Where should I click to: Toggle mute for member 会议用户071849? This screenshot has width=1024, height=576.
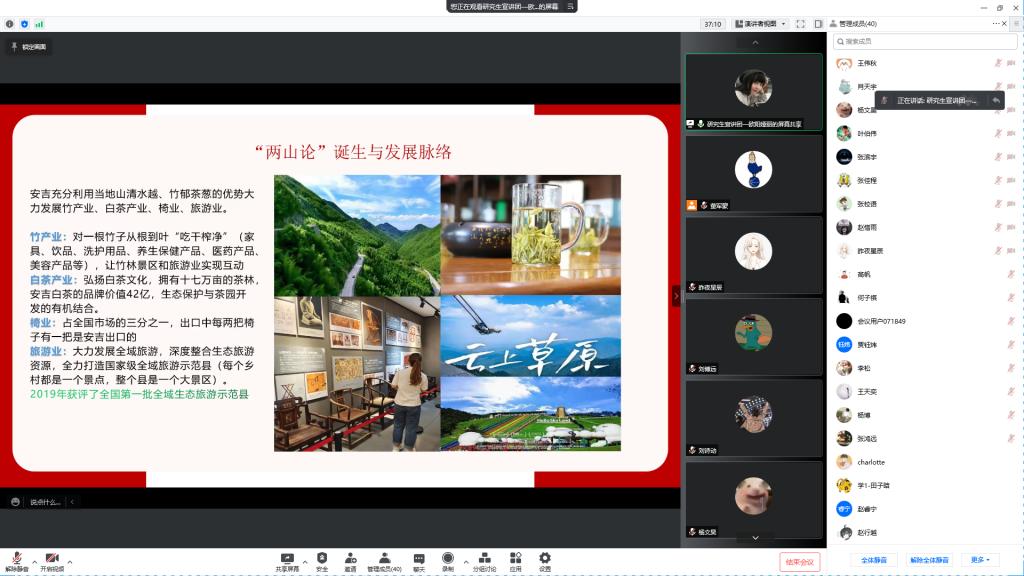pyautogui.click(x=1011, y=321)
